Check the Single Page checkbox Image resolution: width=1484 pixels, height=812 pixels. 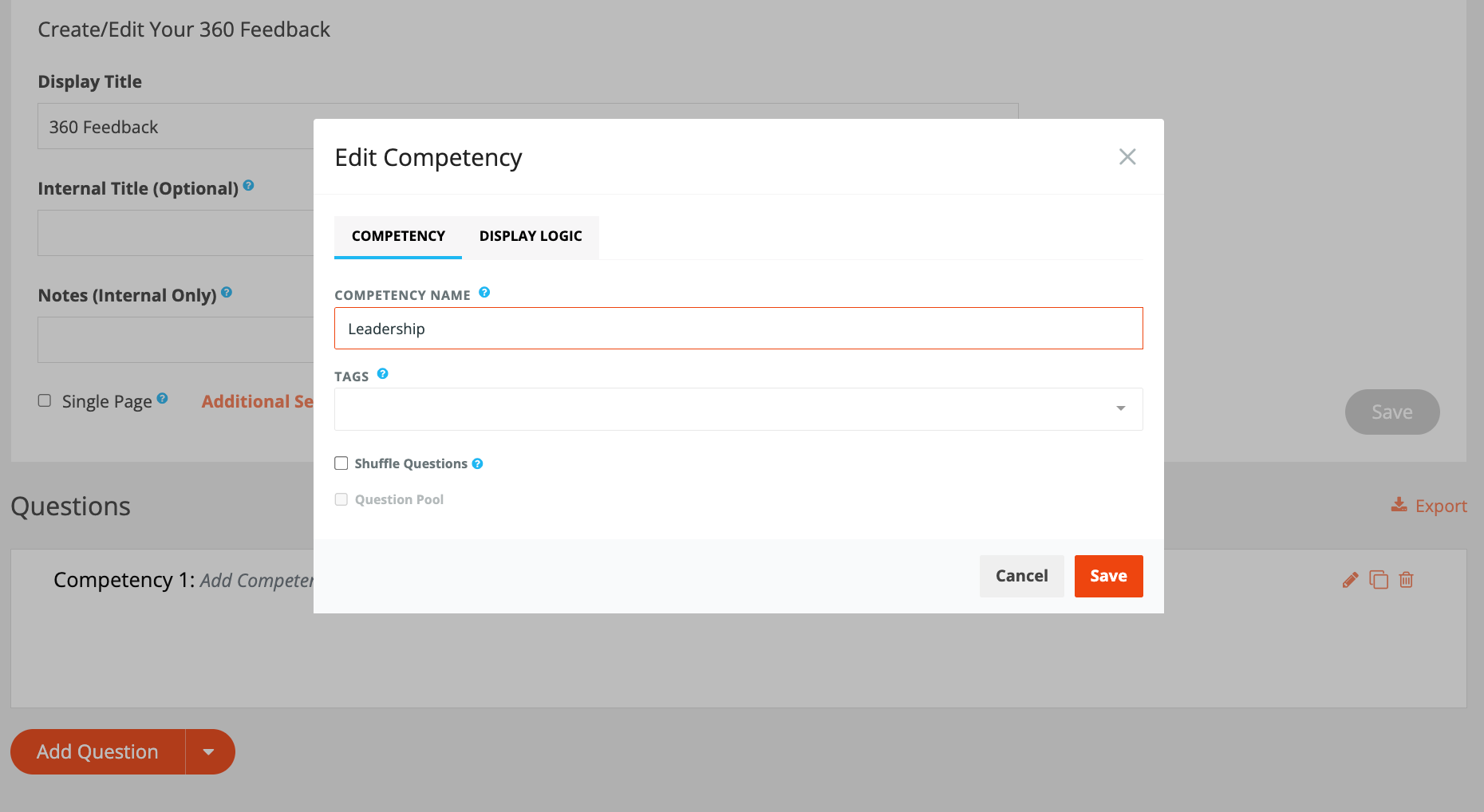(x=45, y=400)
